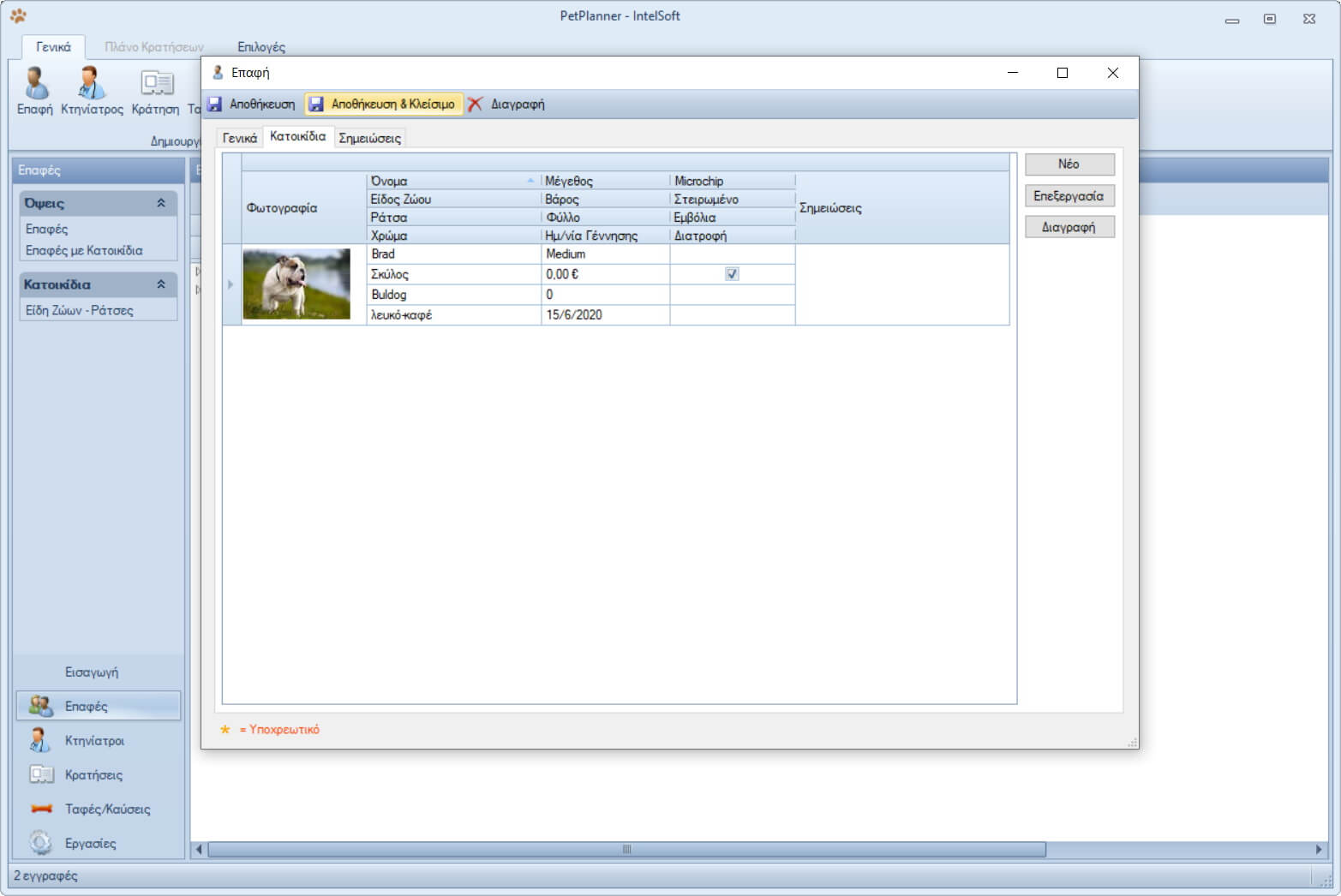Click the Επεξεργασία edit button

[1069, 196]
